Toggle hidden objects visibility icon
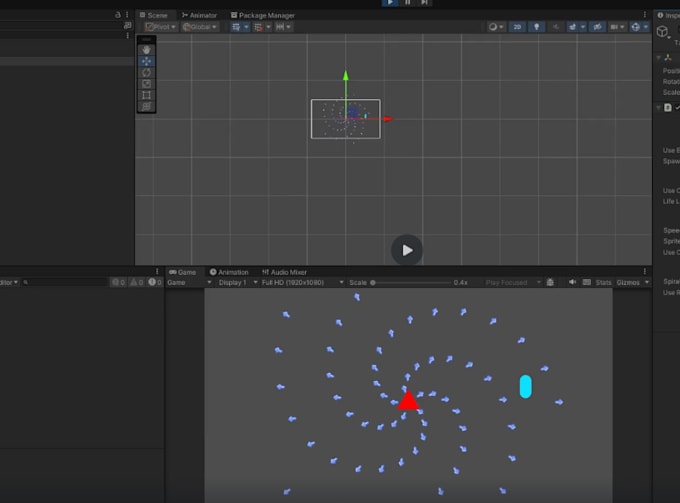Image resolution: width=680 pixels, height=503 pixels. pyautogui.click(x=597, y=27)
